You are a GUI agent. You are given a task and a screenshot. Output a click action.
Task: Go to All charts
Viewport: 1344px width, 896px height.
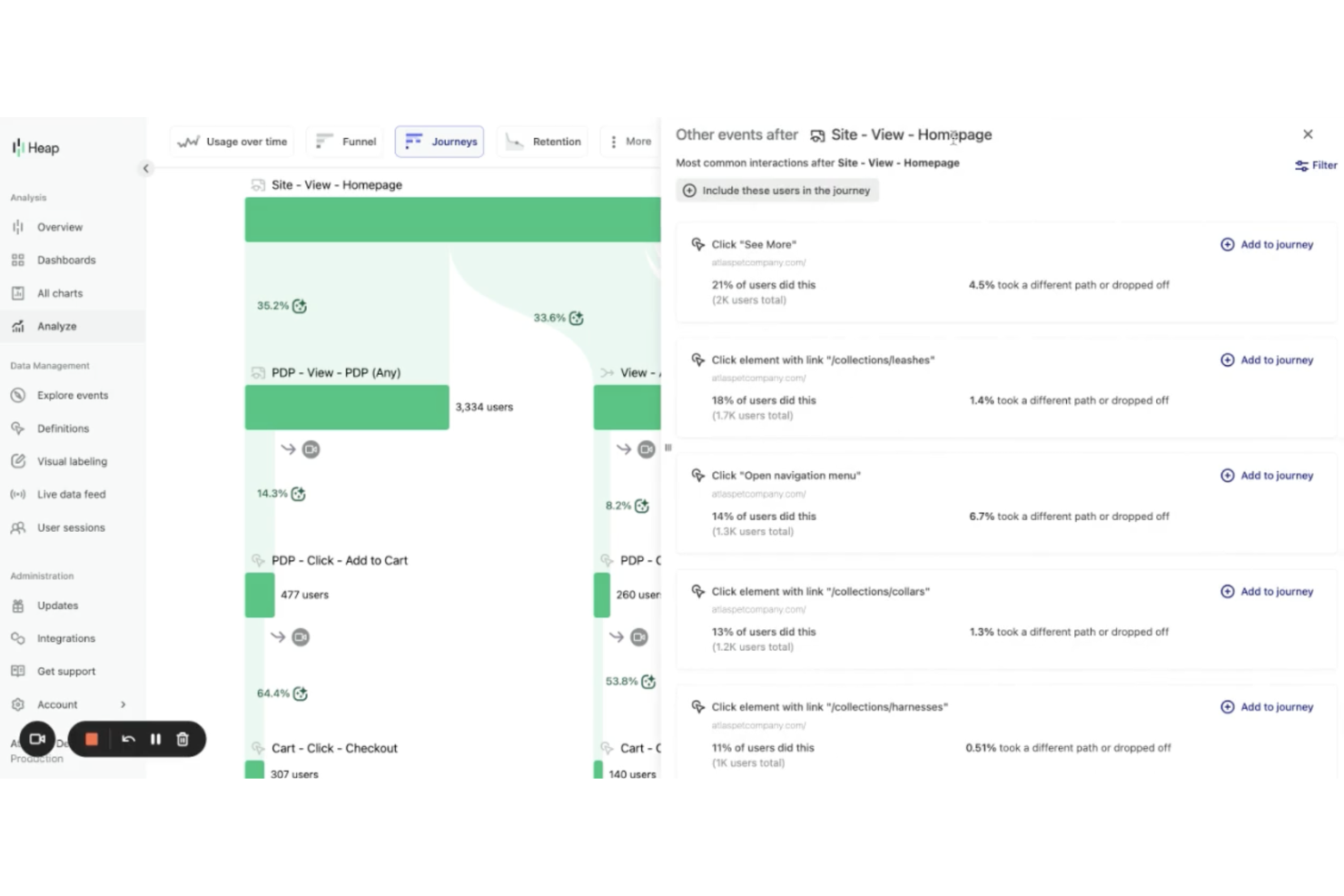(x=59, y=293)
